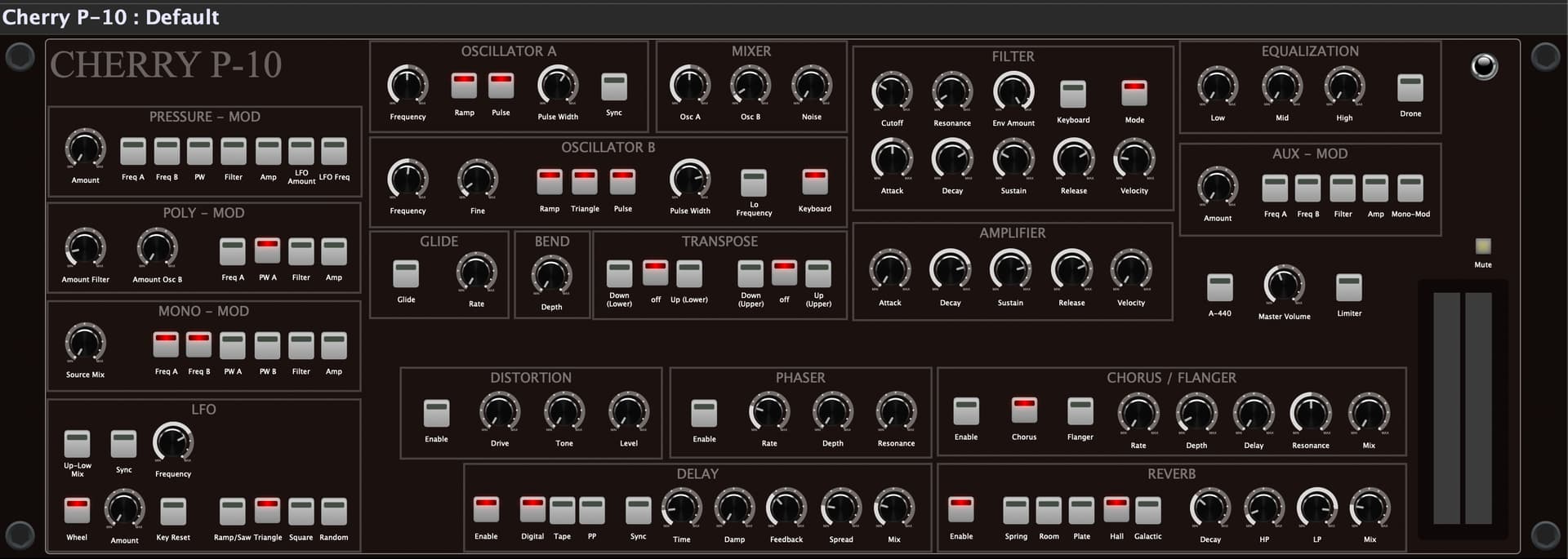
Task: Click the Oscillator A Frequency knob
Action: 408,85
